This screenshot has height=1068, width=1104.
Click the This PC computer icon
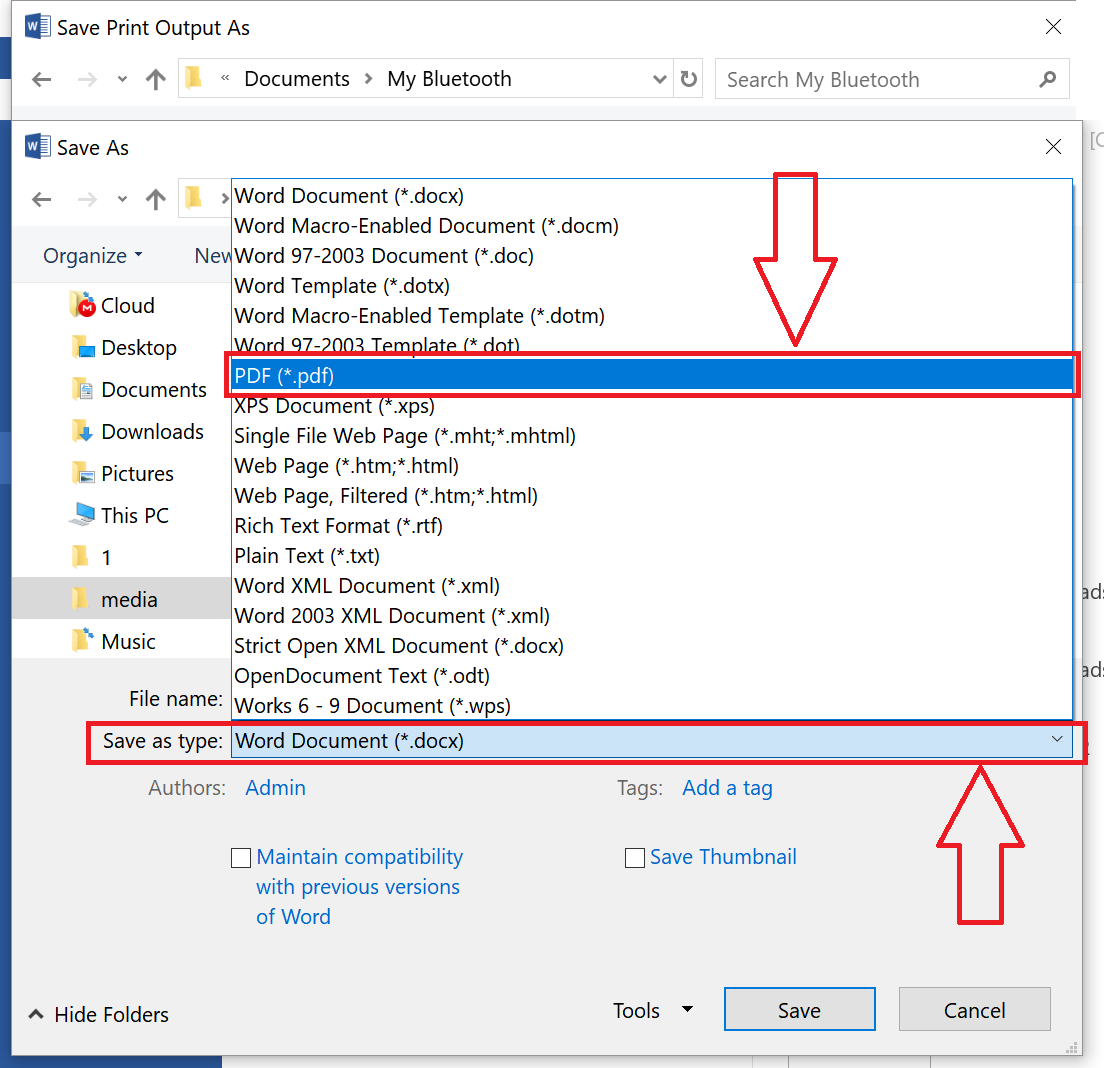[x=82, y=515]
